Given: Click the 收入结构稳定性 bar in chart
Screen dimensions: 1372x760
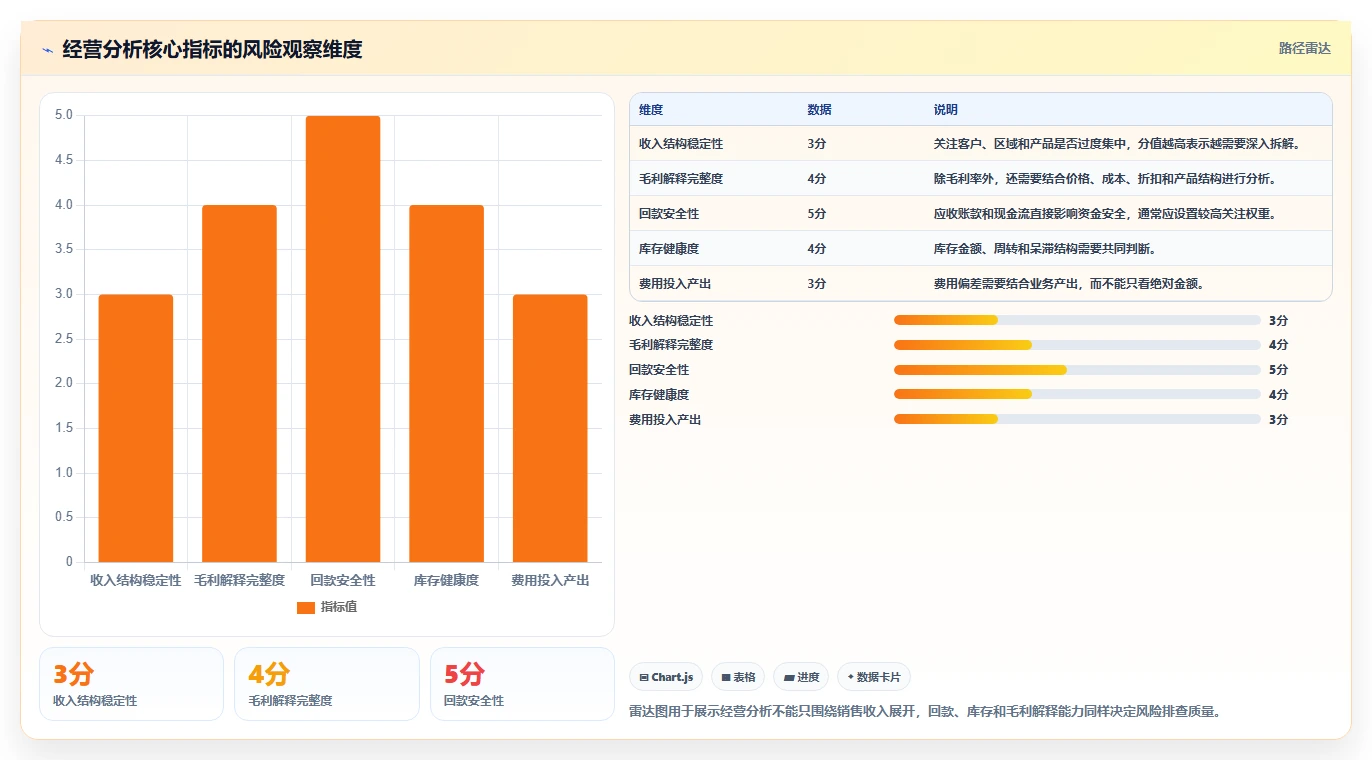Looking at the screenshot, I should (136, 428).
